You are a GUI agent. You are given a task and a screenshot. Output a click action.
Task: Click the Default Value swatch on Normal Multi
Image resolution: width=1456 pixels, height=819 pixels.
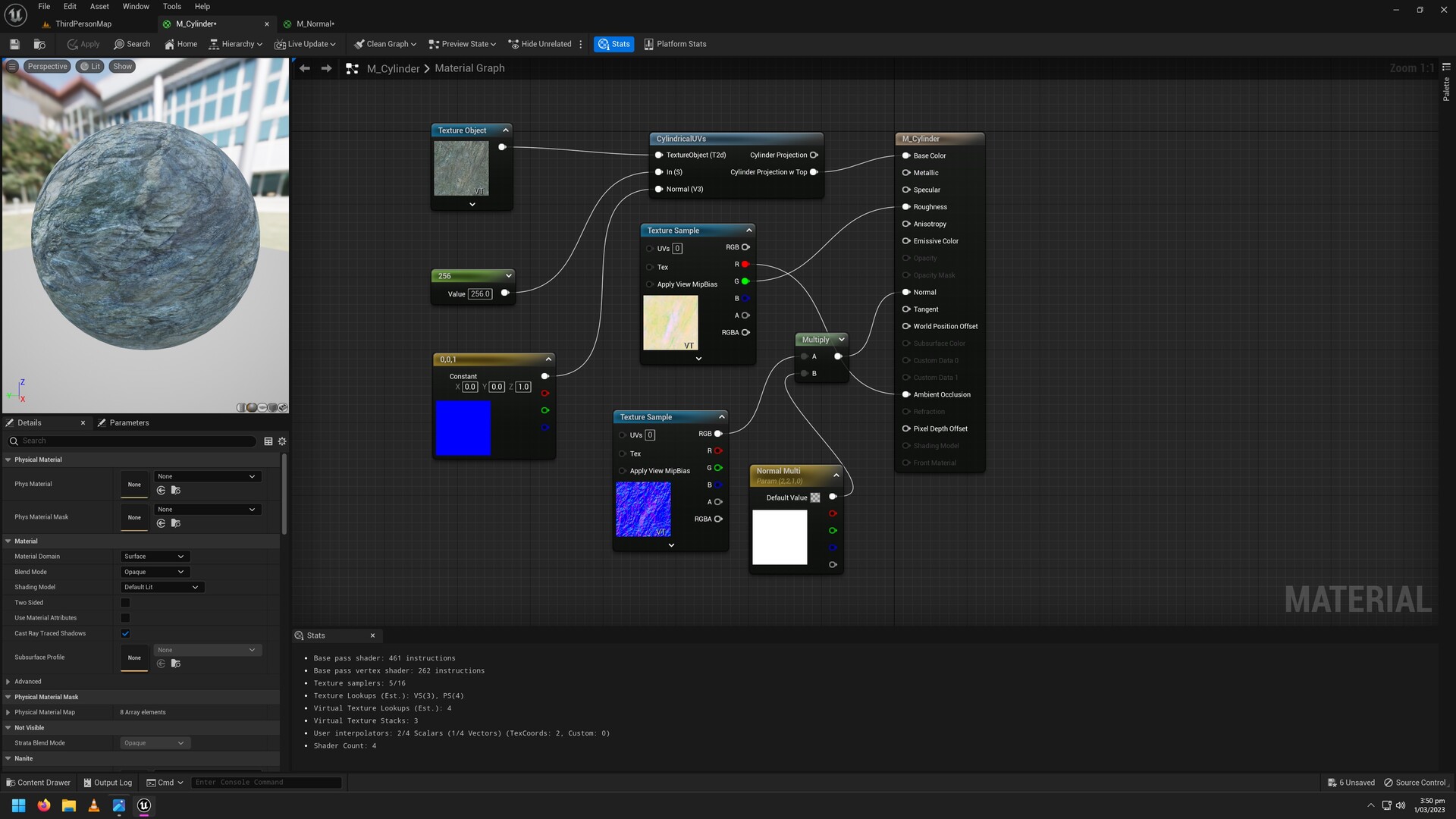(x=815, y=497)
